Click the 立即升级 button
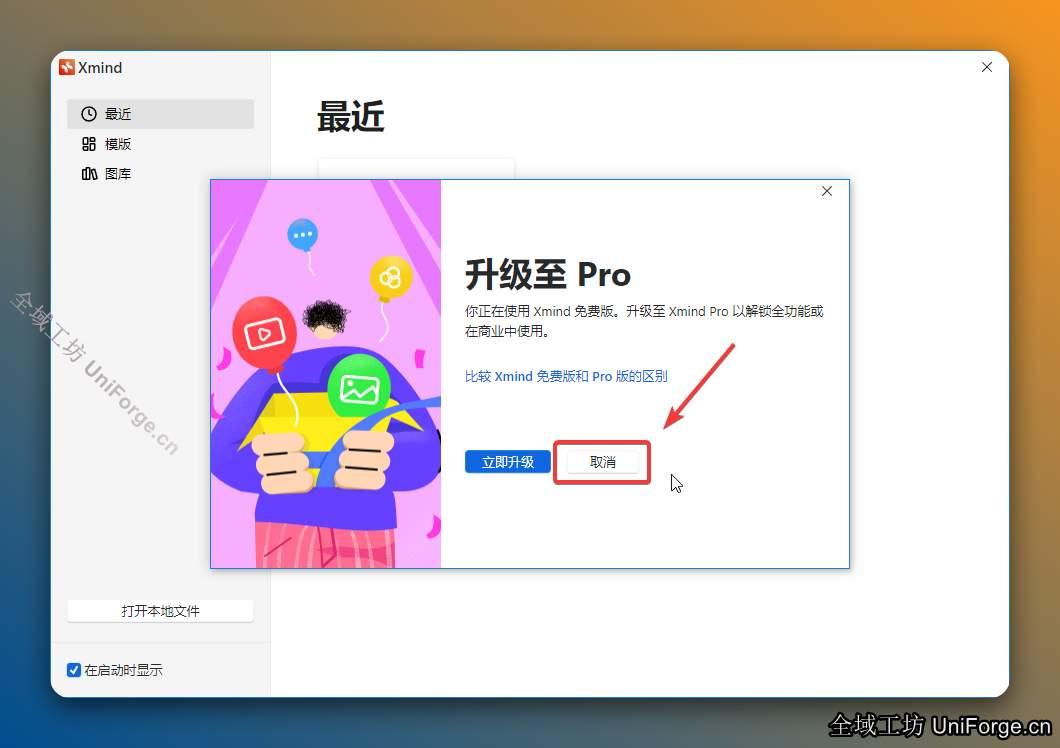This screenshot has height=748, width=1060. [x=508, y=462]
